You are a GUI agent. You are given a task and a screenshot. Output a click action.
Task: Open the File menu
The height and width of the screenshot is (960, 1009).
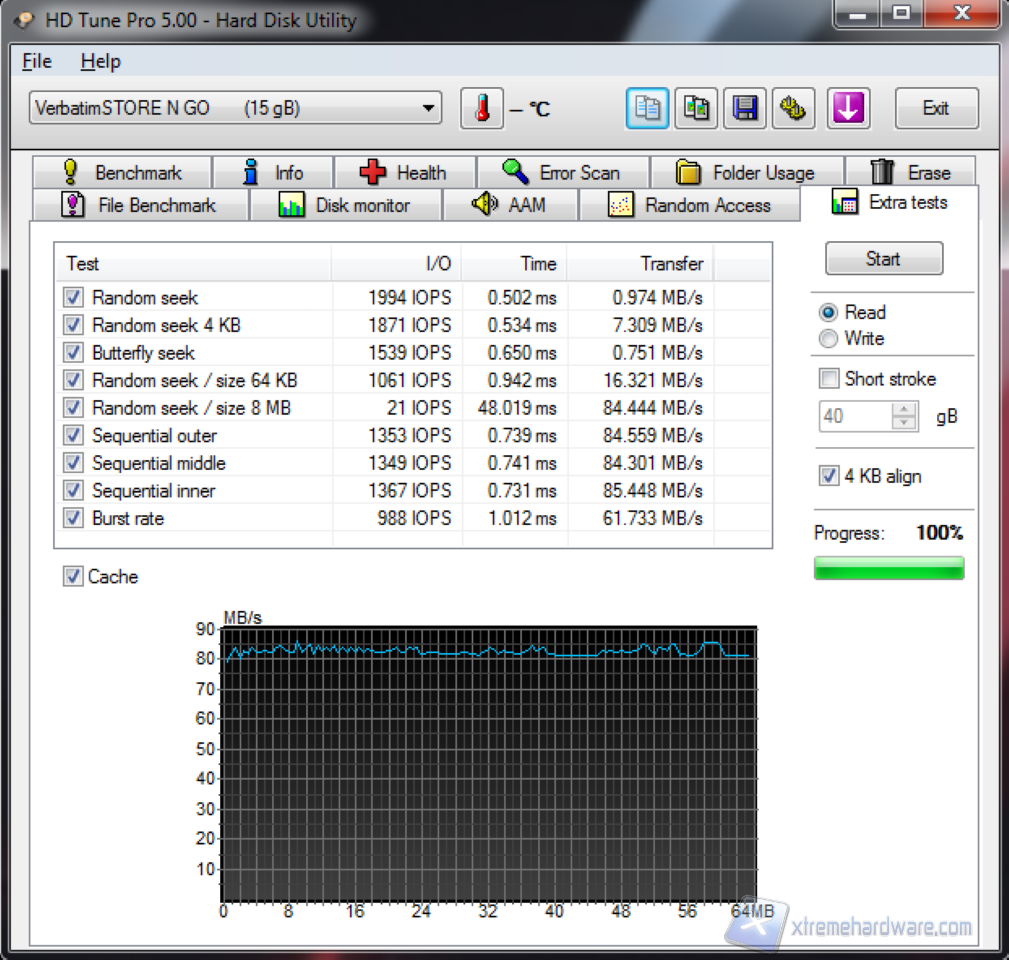point(37,61)
